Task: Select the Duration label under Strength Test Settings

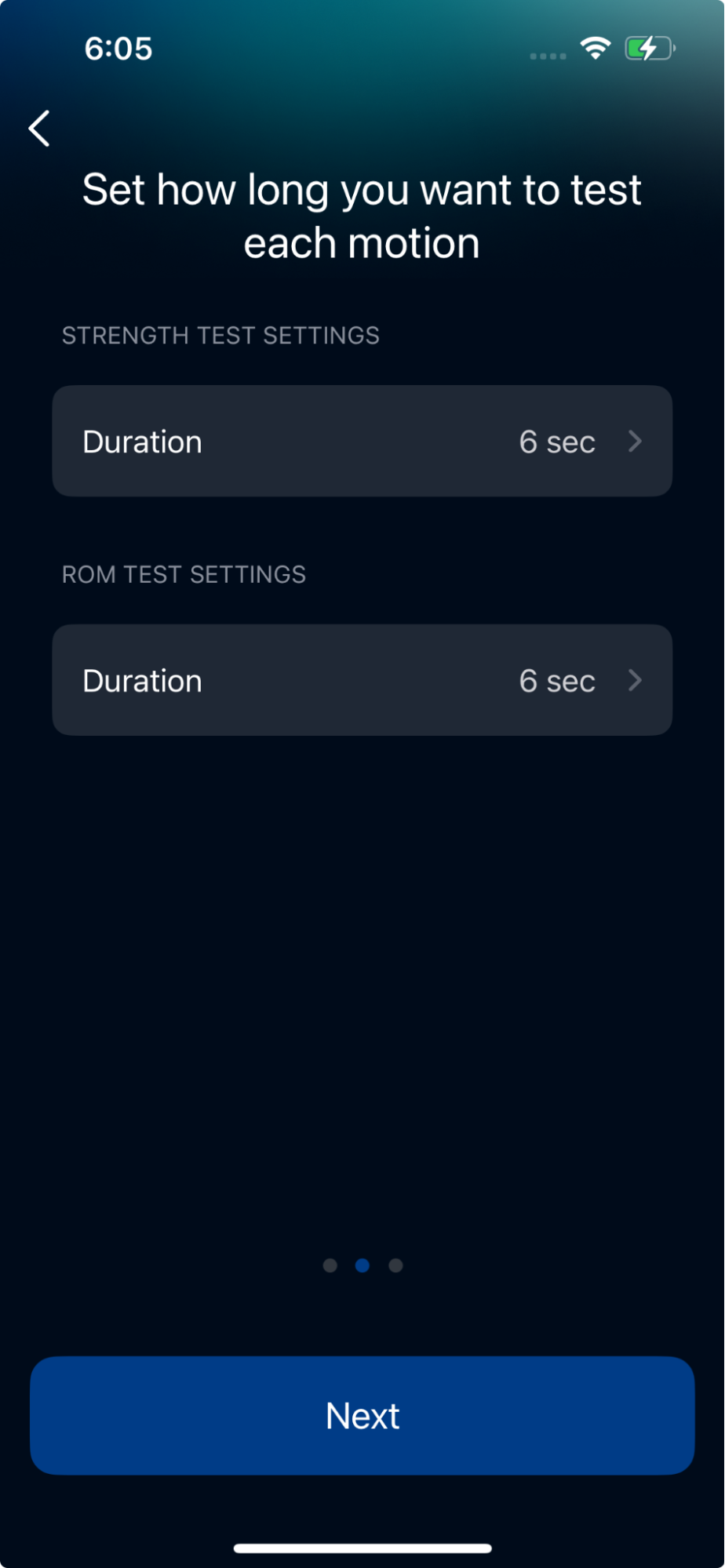Action: click(142, 442)
